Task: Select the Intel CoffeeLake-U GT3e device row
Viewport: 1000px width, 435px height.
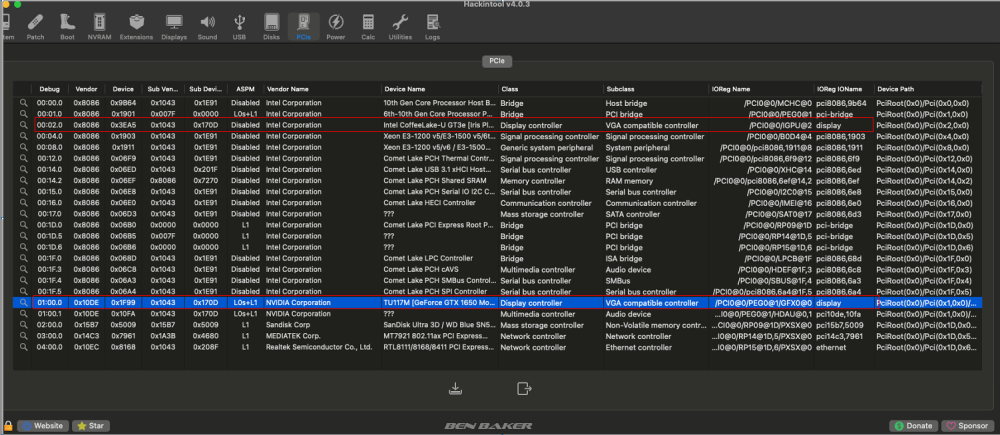Action: pos(497,125)
